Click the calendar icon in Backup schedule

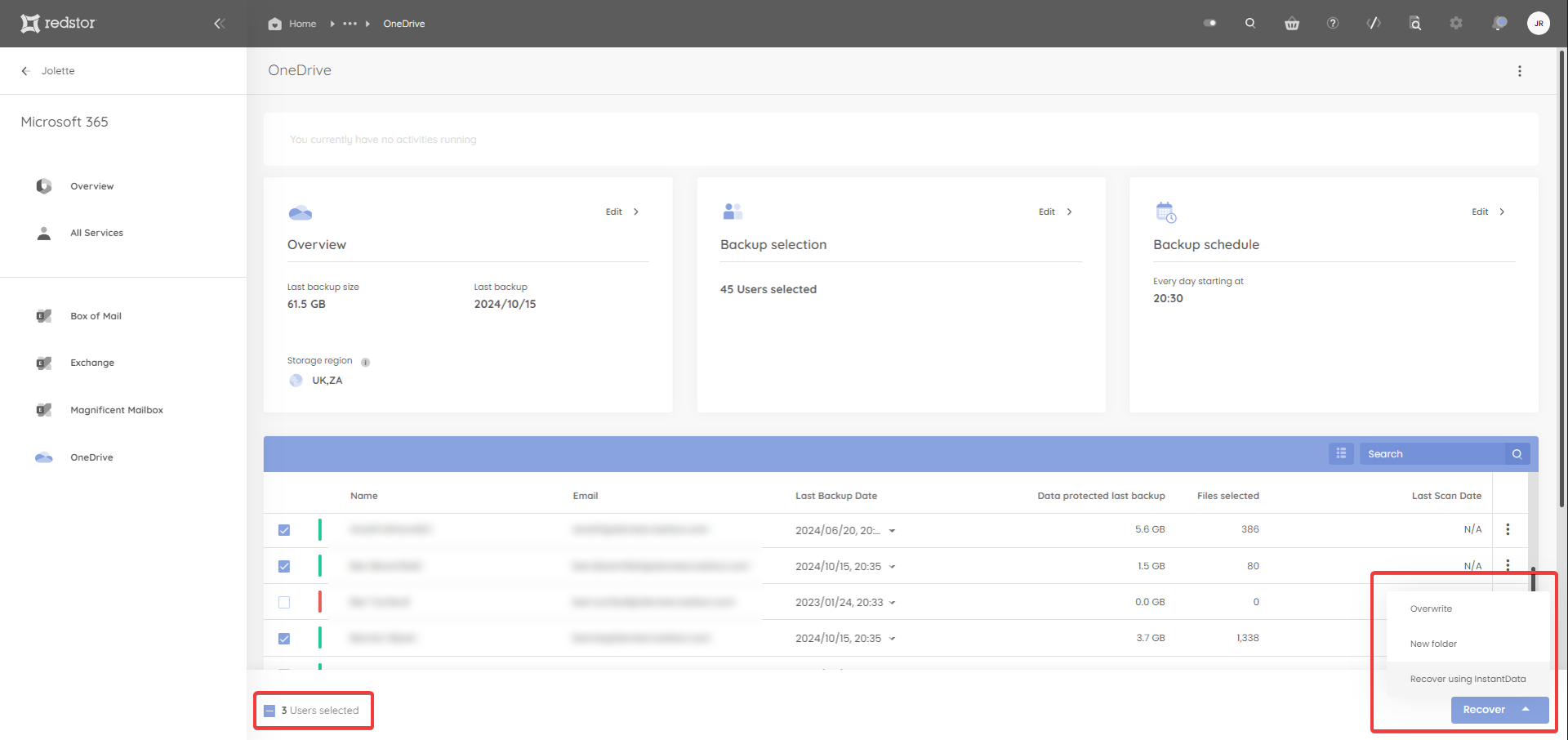[1166, 212]
